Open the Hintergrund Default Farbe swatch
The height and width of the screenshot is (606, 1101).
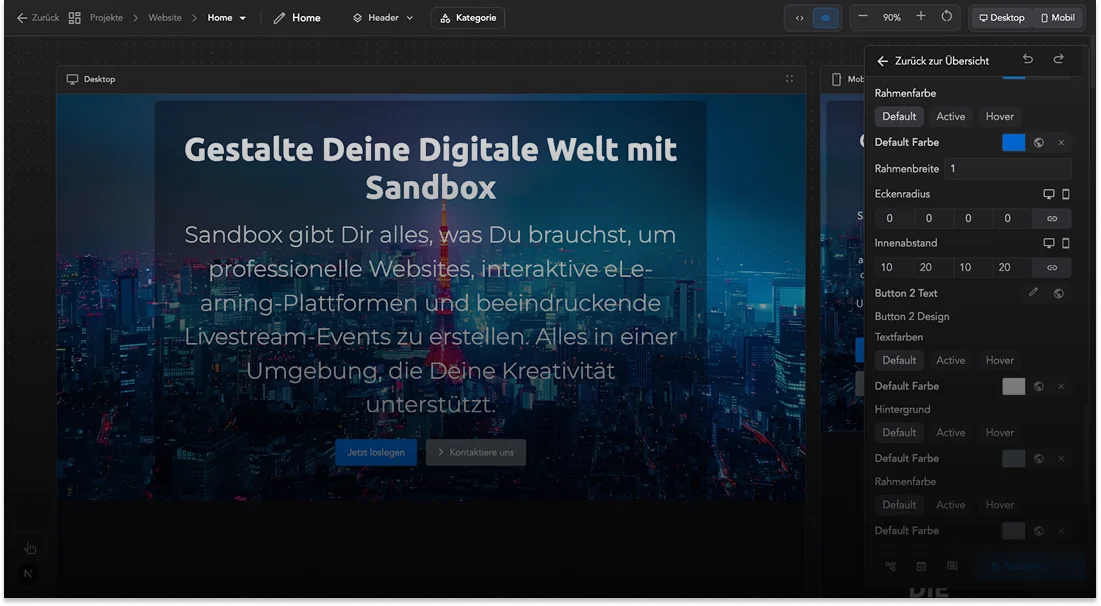(x=1013, y=459)
